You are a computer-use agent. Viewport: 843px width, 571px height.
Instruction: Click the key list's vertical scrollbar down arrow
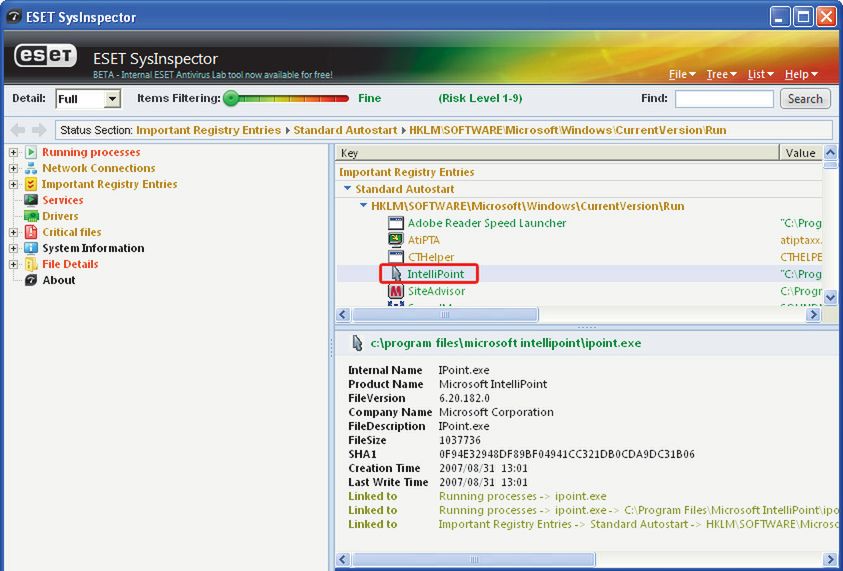coord(830,297)
